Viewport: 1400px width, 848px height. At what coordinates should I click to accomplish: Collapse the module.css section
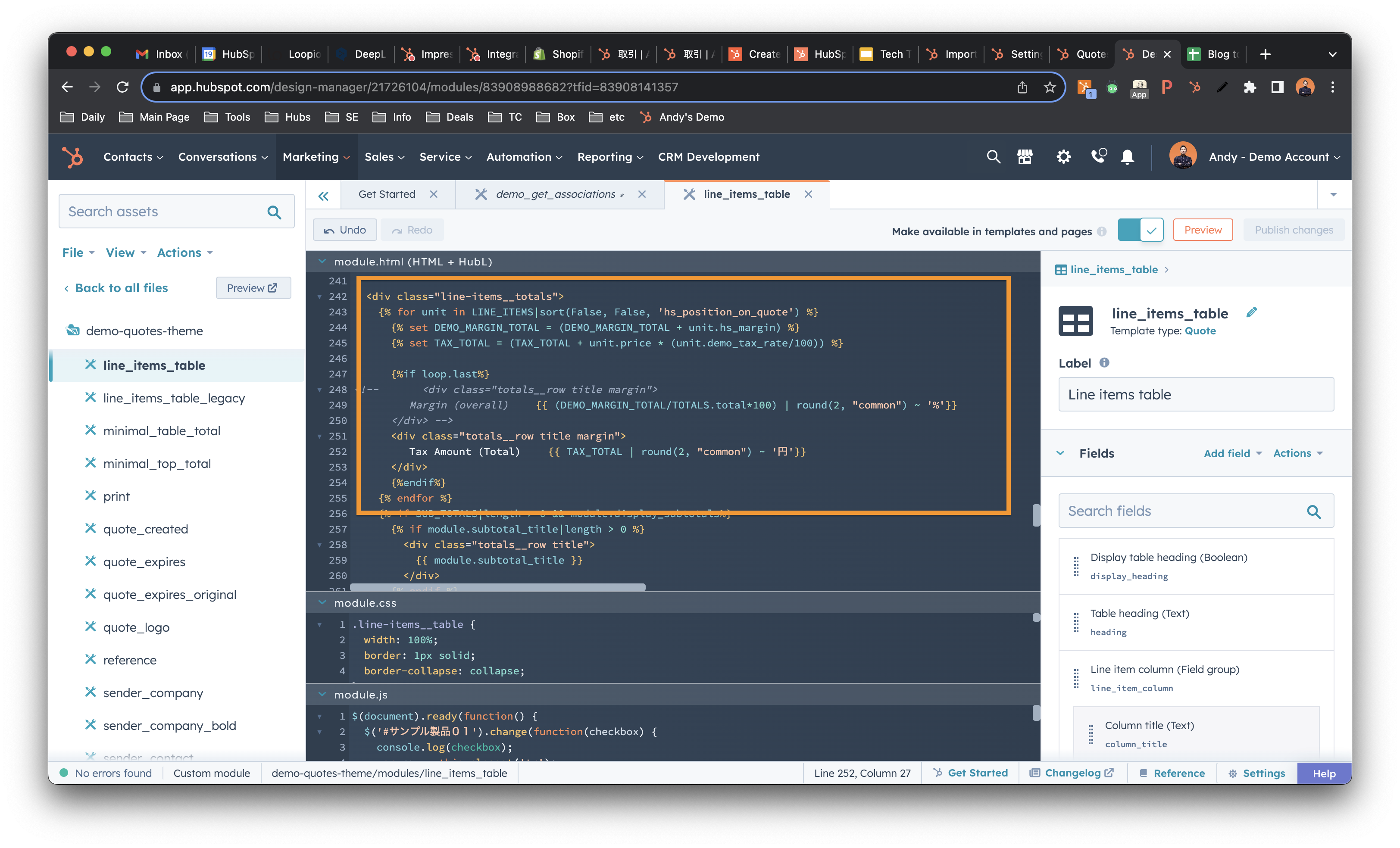coord(323,603)
